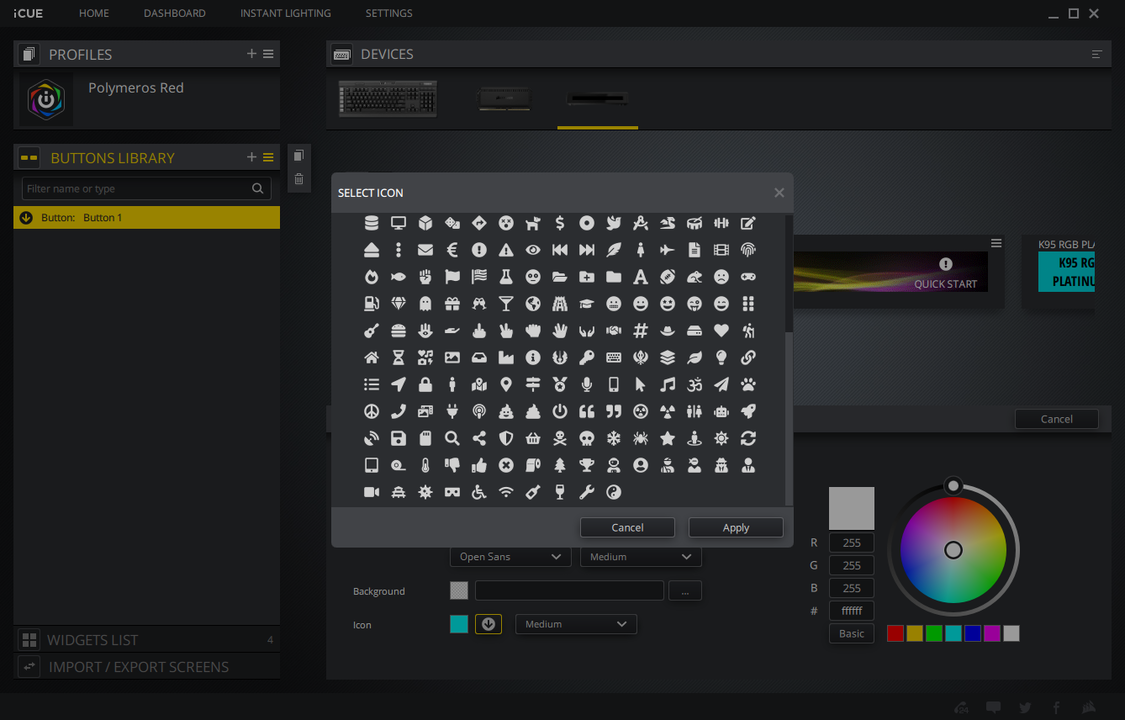Select the hashtag symbol icon
The image size is (1125, 720).
click(641, 331)
